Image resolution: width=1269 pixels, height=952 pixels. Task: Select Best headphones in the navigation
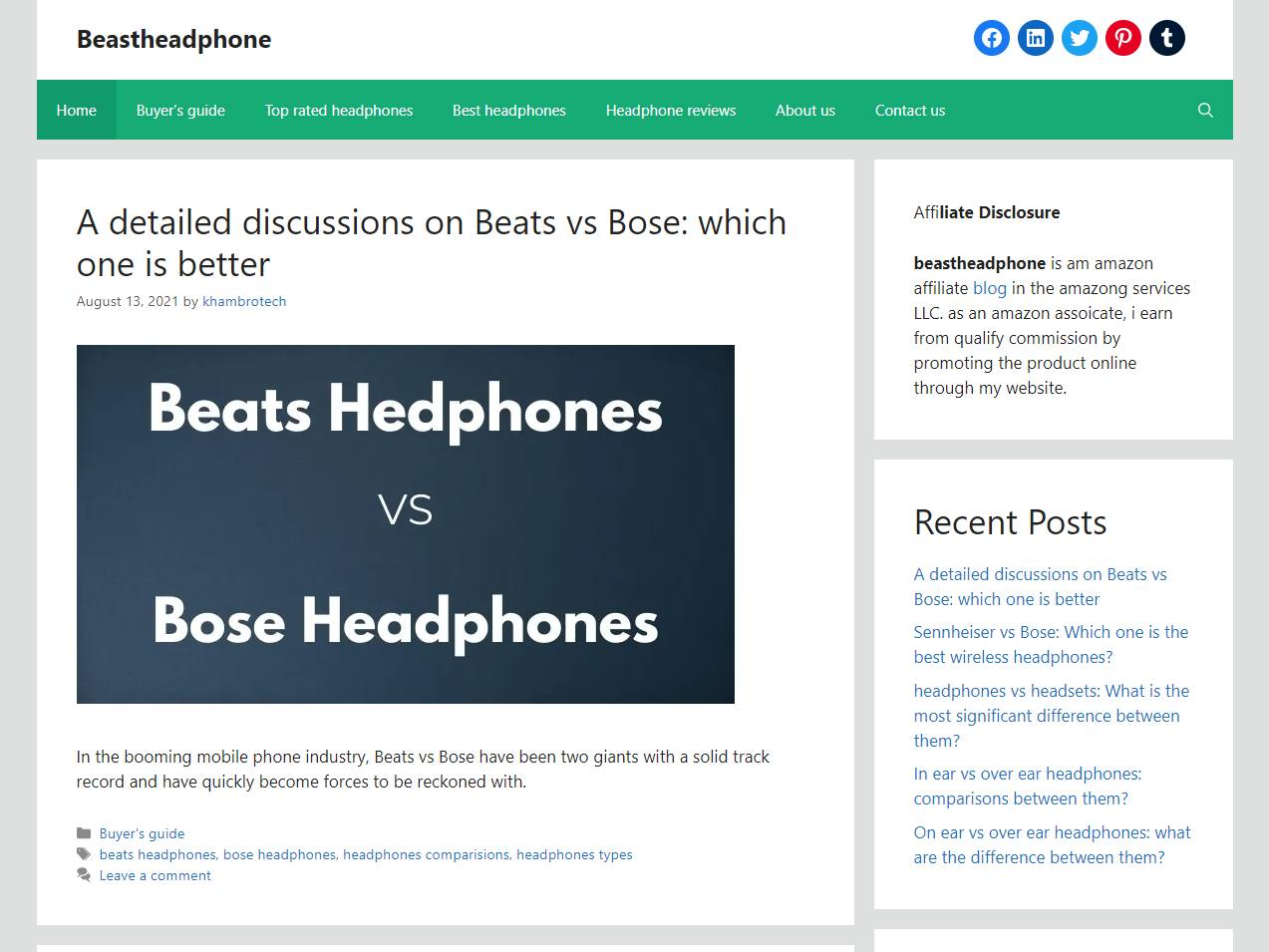click(x=509, y=110)
